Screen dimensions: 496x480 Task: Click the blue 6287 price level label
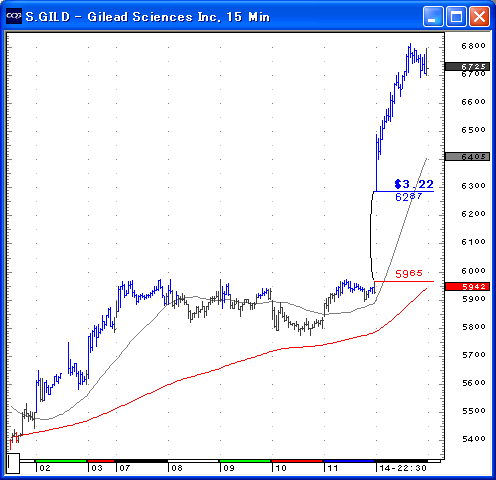(x=409, y=197)
